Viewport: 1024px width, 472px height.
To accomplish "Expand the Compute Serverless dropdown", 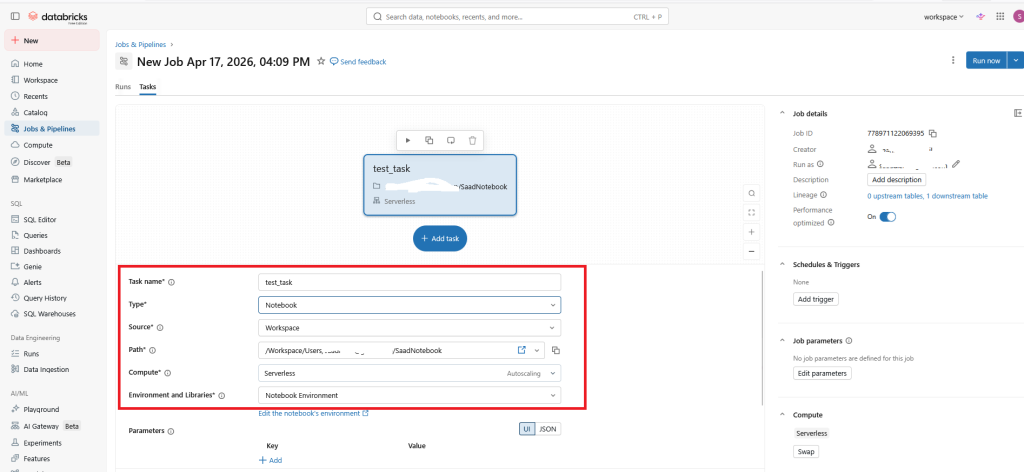I will [x=409, y=373].
